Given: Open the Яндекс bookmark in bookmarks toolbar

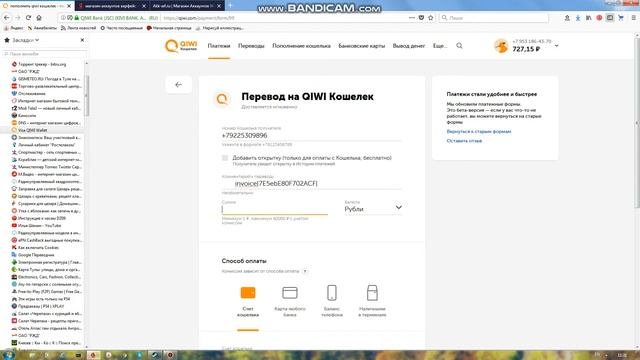Looking at the screenshot, I should pyautogui.click(x=13, y=28).
